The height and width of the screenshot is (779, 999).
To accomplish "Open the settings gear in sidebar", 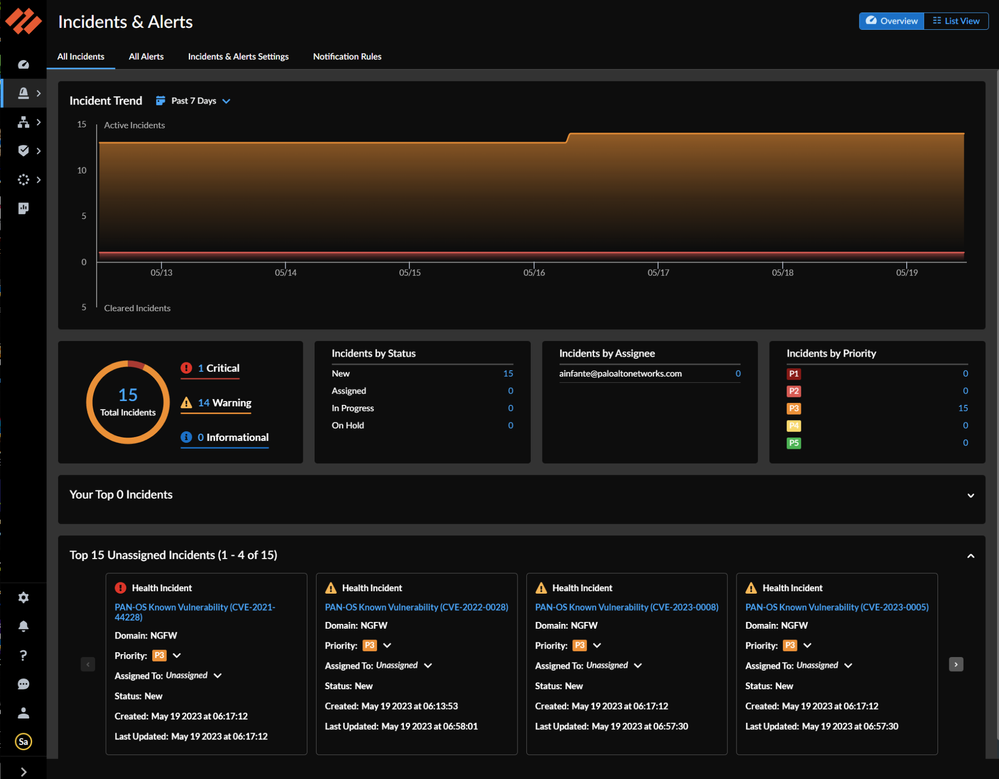I will [x=23, y=597].
